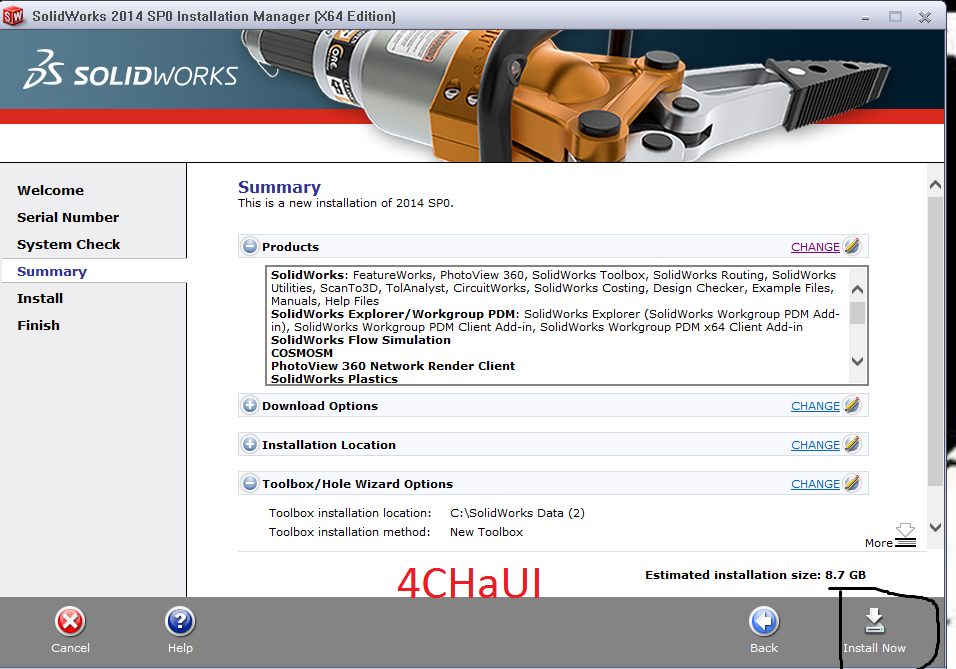Click the Cancel label text
The width and height of the screenshot is (956, 669).
pos(70,648)
